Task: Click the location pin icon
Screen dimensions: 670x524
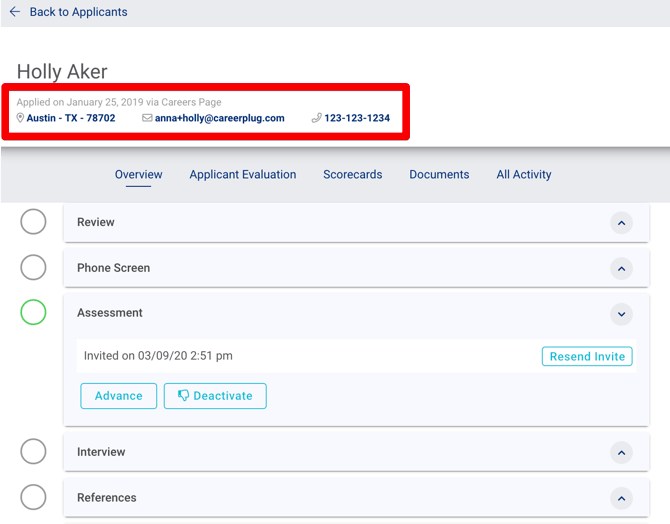Action: 20,118
